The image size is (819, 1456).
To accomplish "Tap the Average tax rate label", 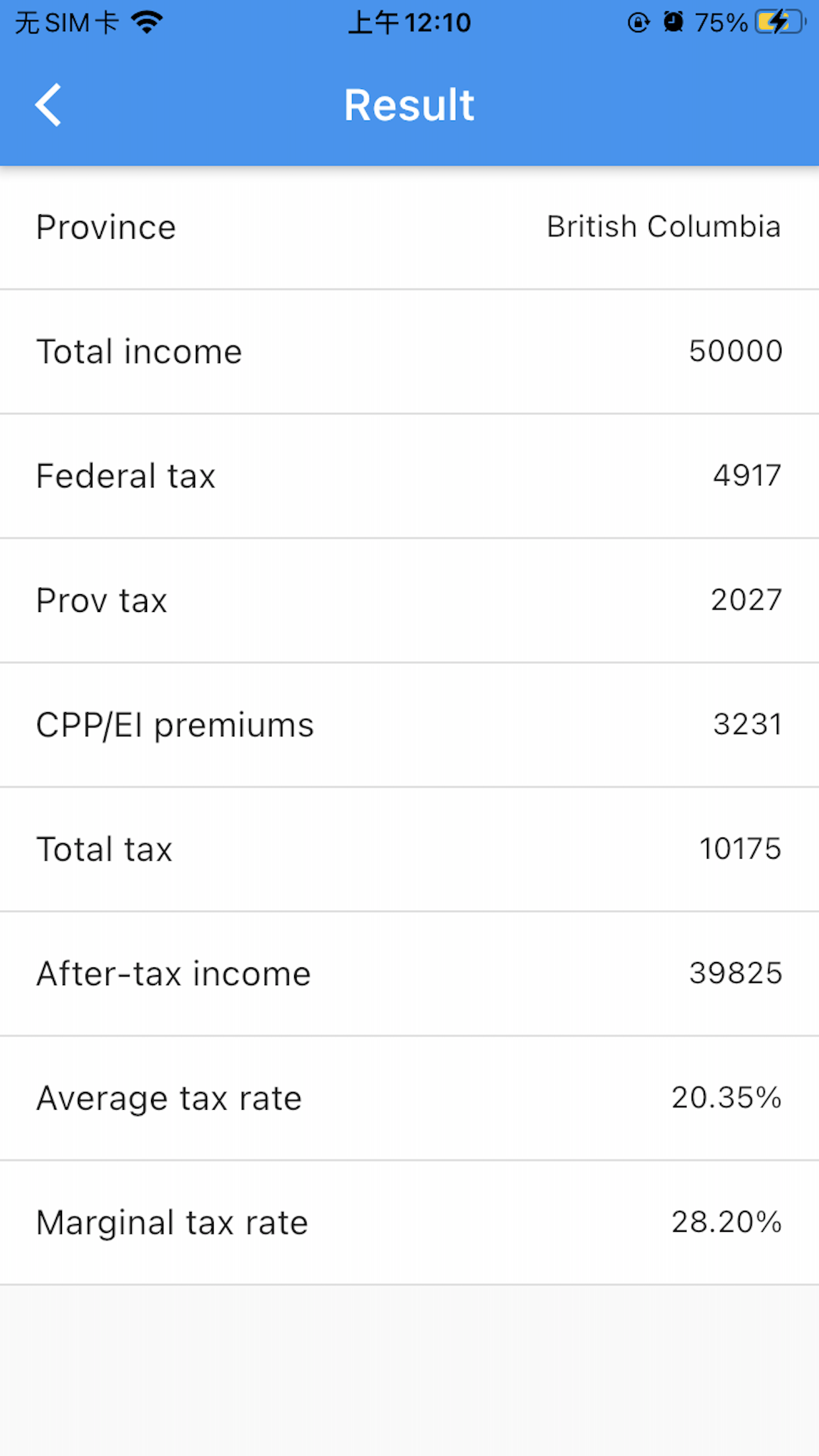I will click(169, 1099).
